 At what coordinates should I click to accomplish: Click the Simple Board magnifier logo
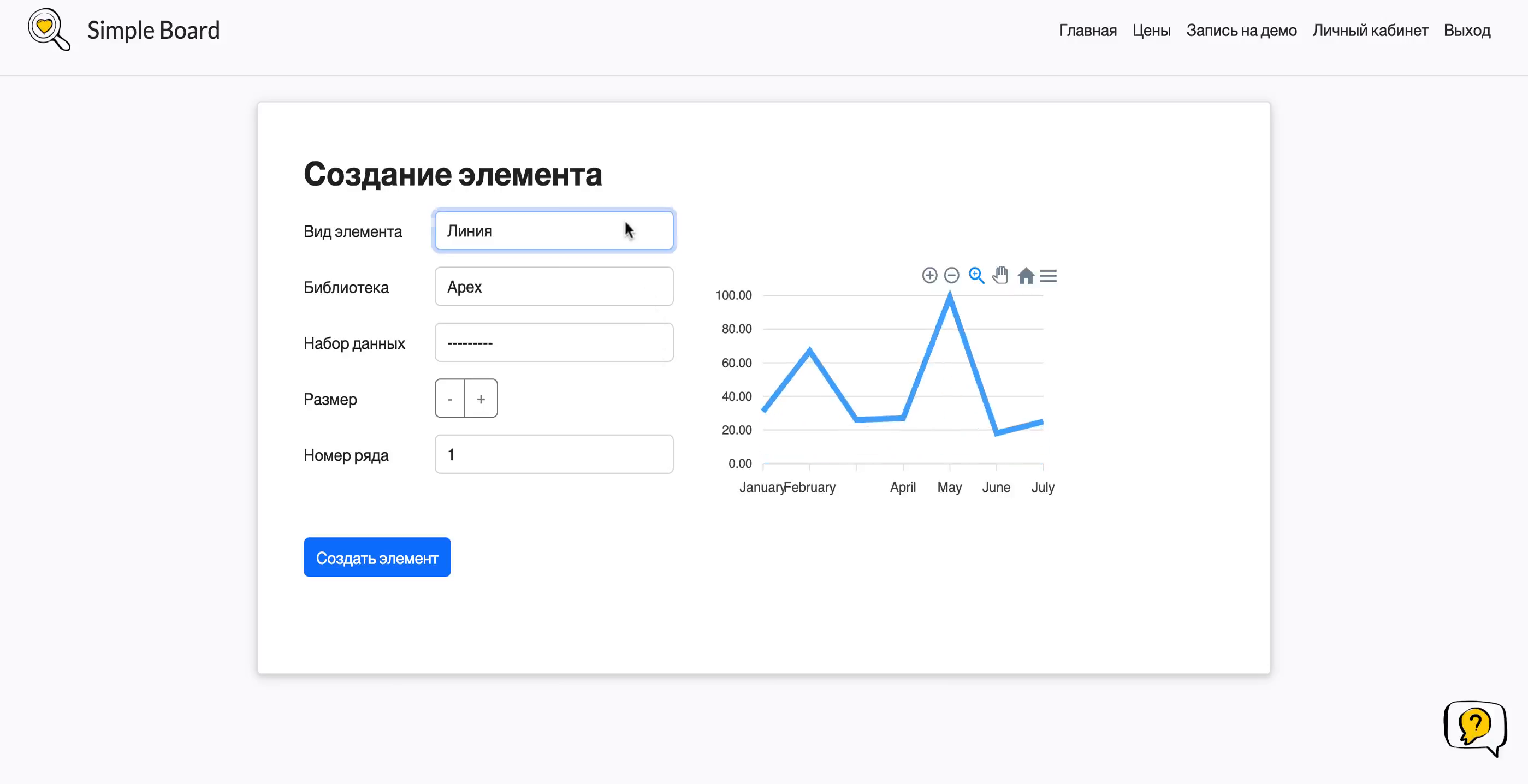click(x=49, y=29)
